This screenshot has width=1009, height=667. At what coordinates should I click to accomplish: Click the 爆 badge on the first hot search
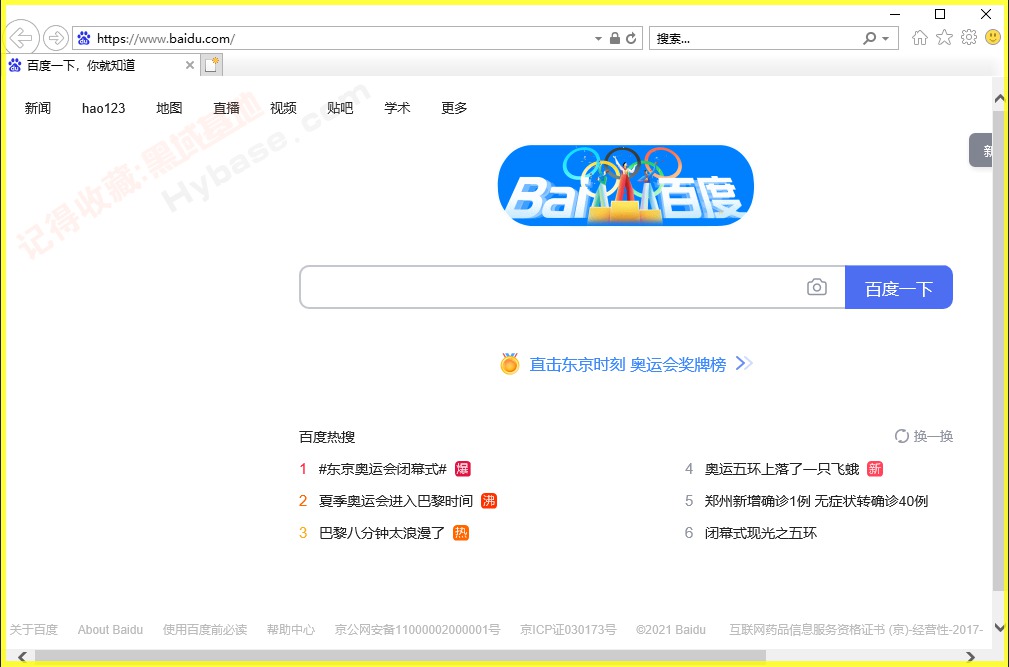(461, 468)
